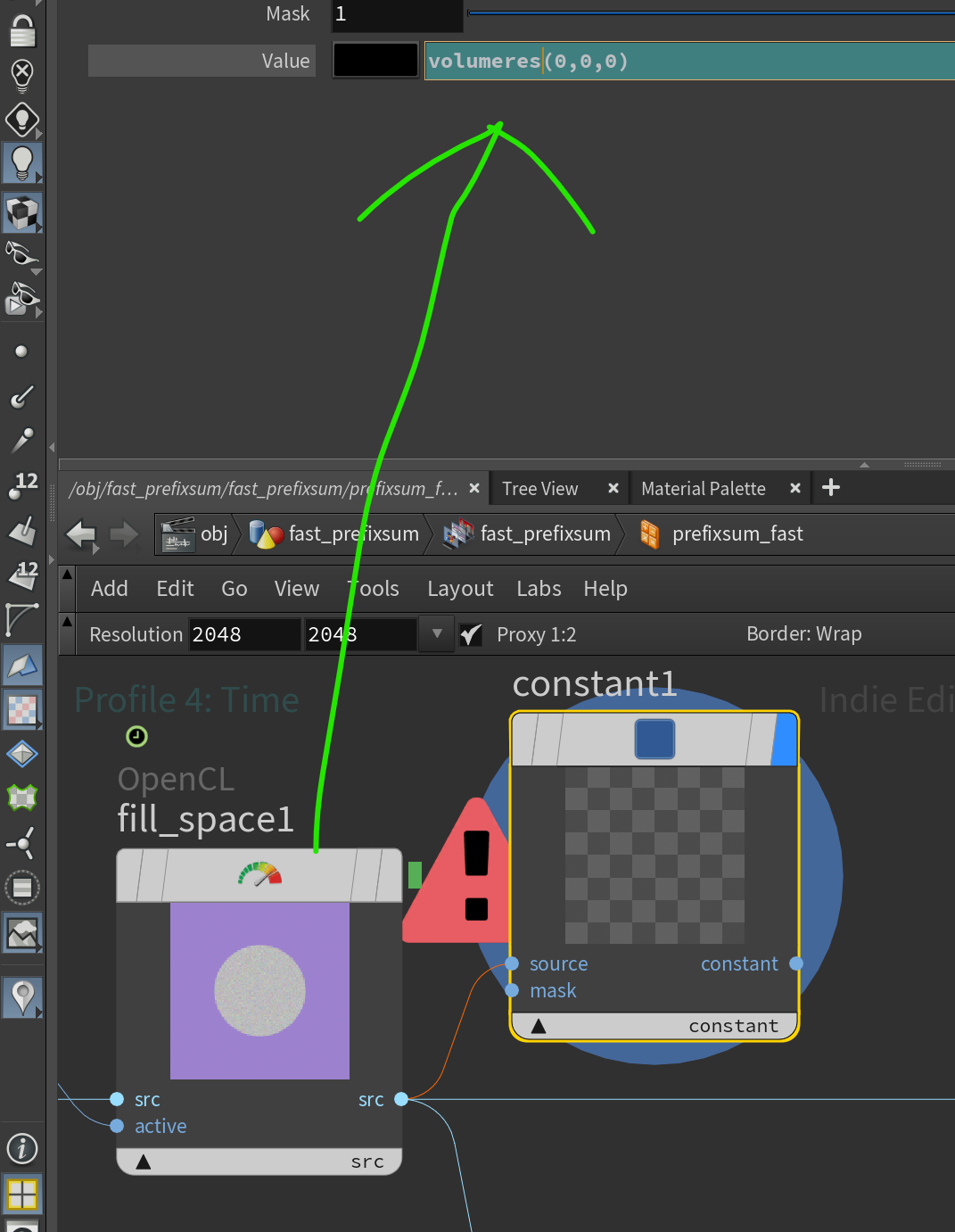Click the obj path breadcrumb
The image size is (955, 1232).
[x=213, y=534]
